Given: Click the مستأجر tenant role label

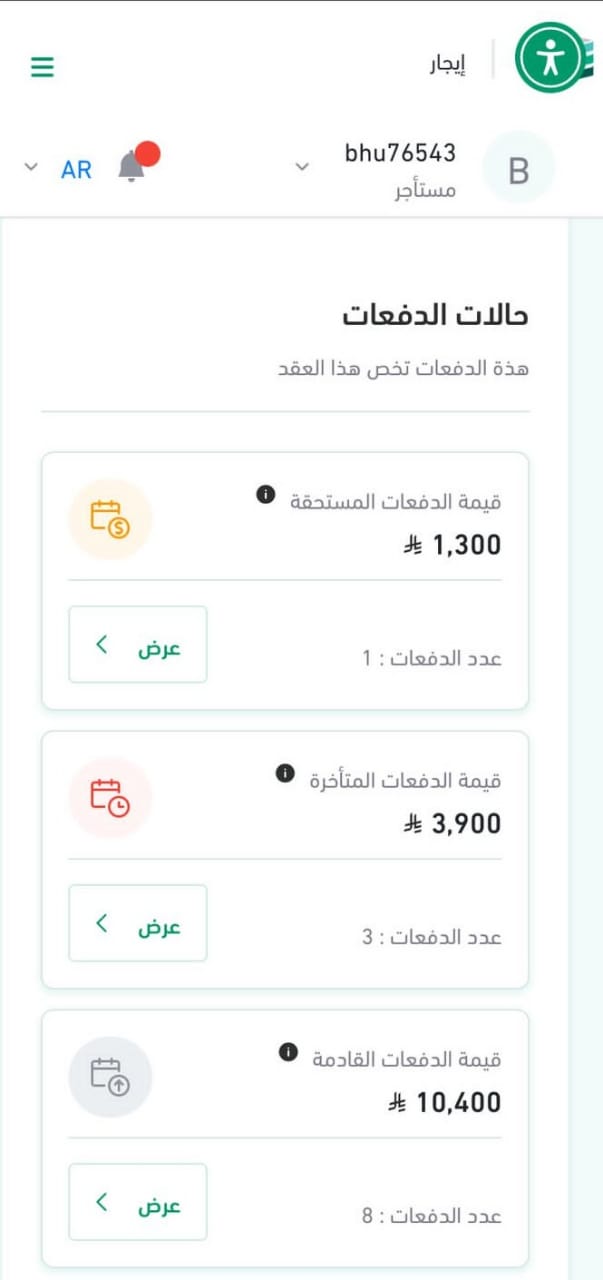Looking at the screenshot, I should point(426,190).
